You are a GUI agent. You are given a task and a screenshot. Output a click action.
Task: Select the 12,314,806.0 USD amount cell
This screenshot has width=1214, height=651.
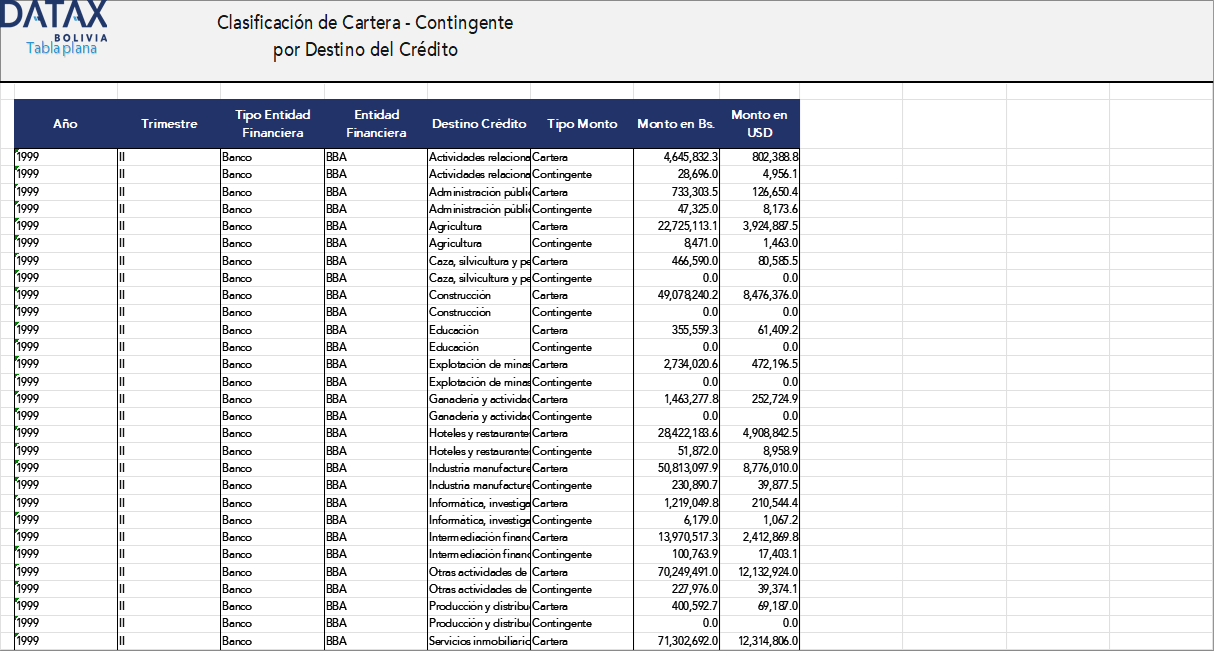pos(760,641)
